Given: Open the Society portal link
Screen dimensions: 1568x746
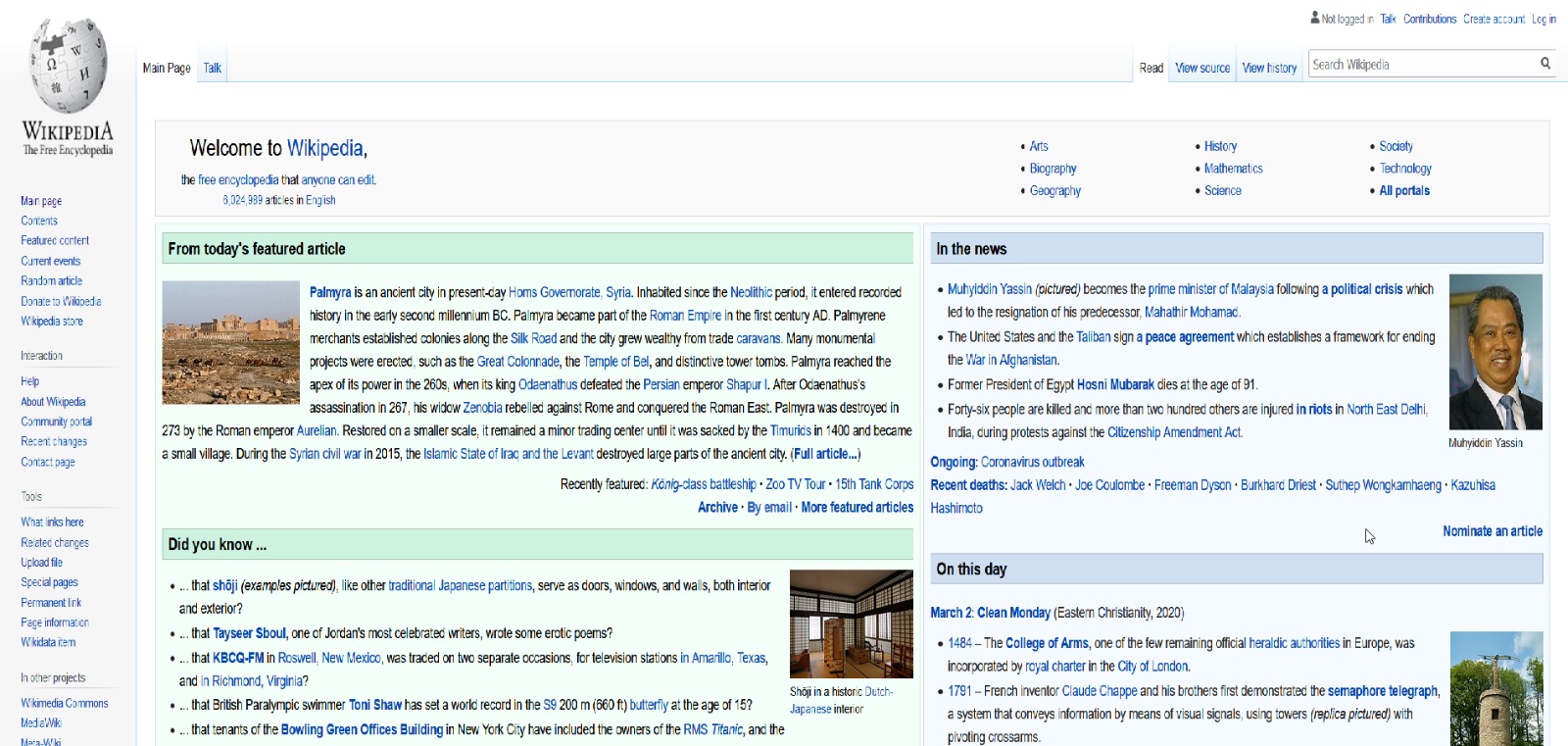Looking at the screenshot, I should pos(1396,146).
